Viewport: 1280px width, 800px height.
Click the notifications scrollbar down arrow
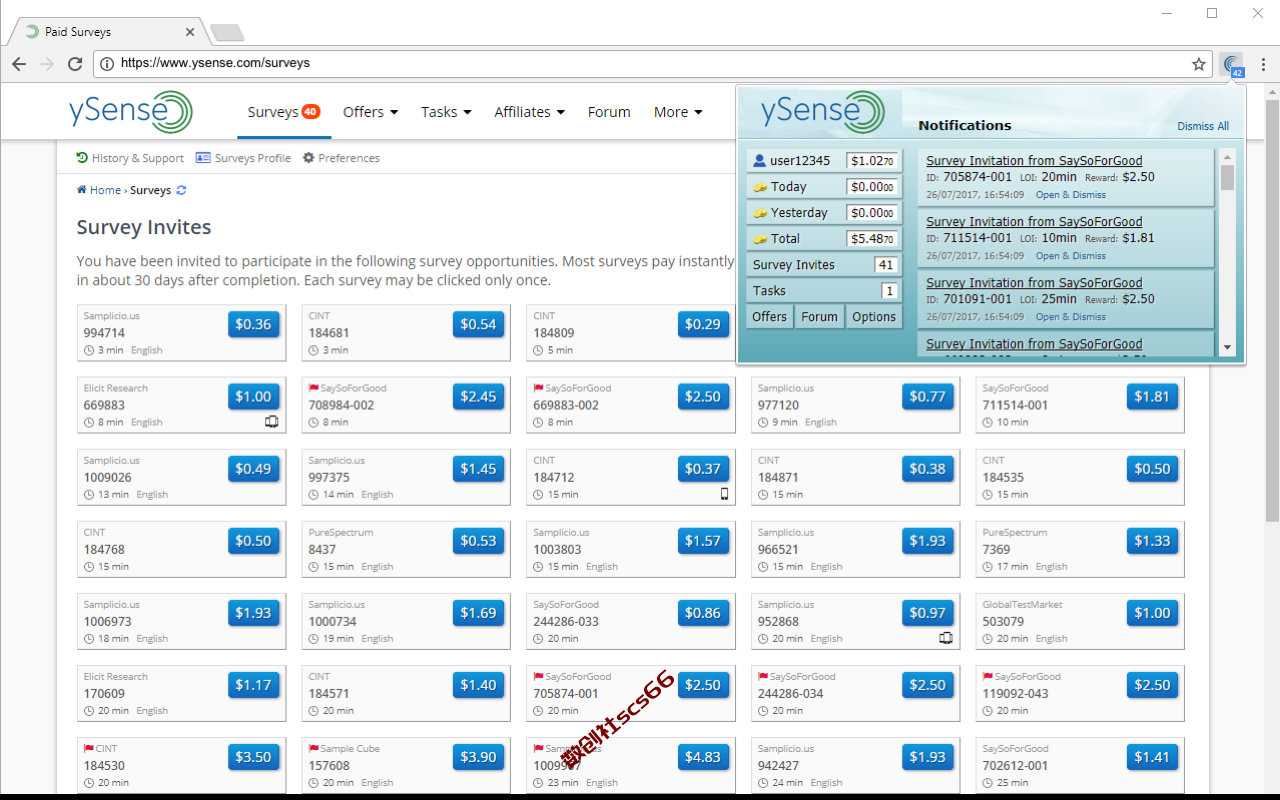click(x=1227, y=347)
